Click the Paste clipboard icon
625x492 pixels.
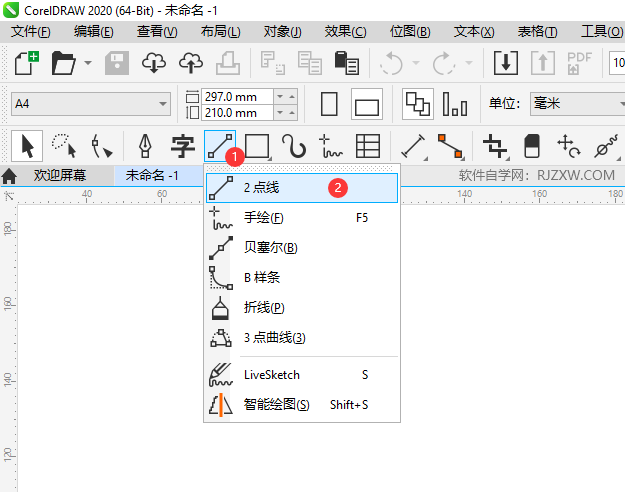[x=347, y=63]
